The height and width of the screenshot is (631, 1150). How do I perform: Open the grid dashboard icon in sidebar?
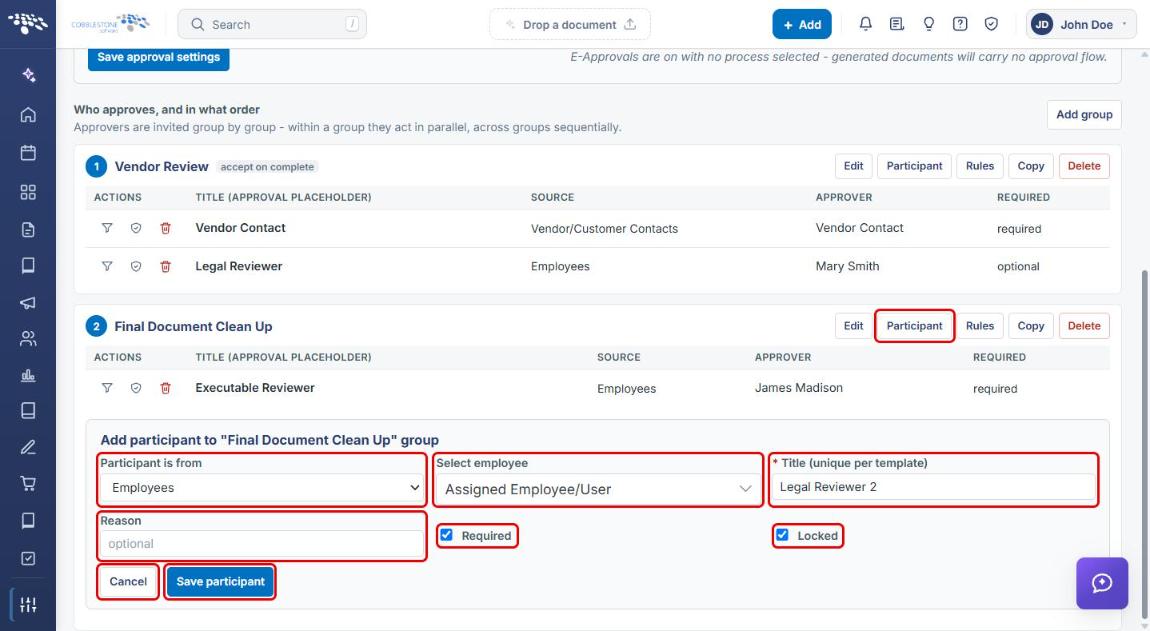pyautogui.click(x=28, y=192)
